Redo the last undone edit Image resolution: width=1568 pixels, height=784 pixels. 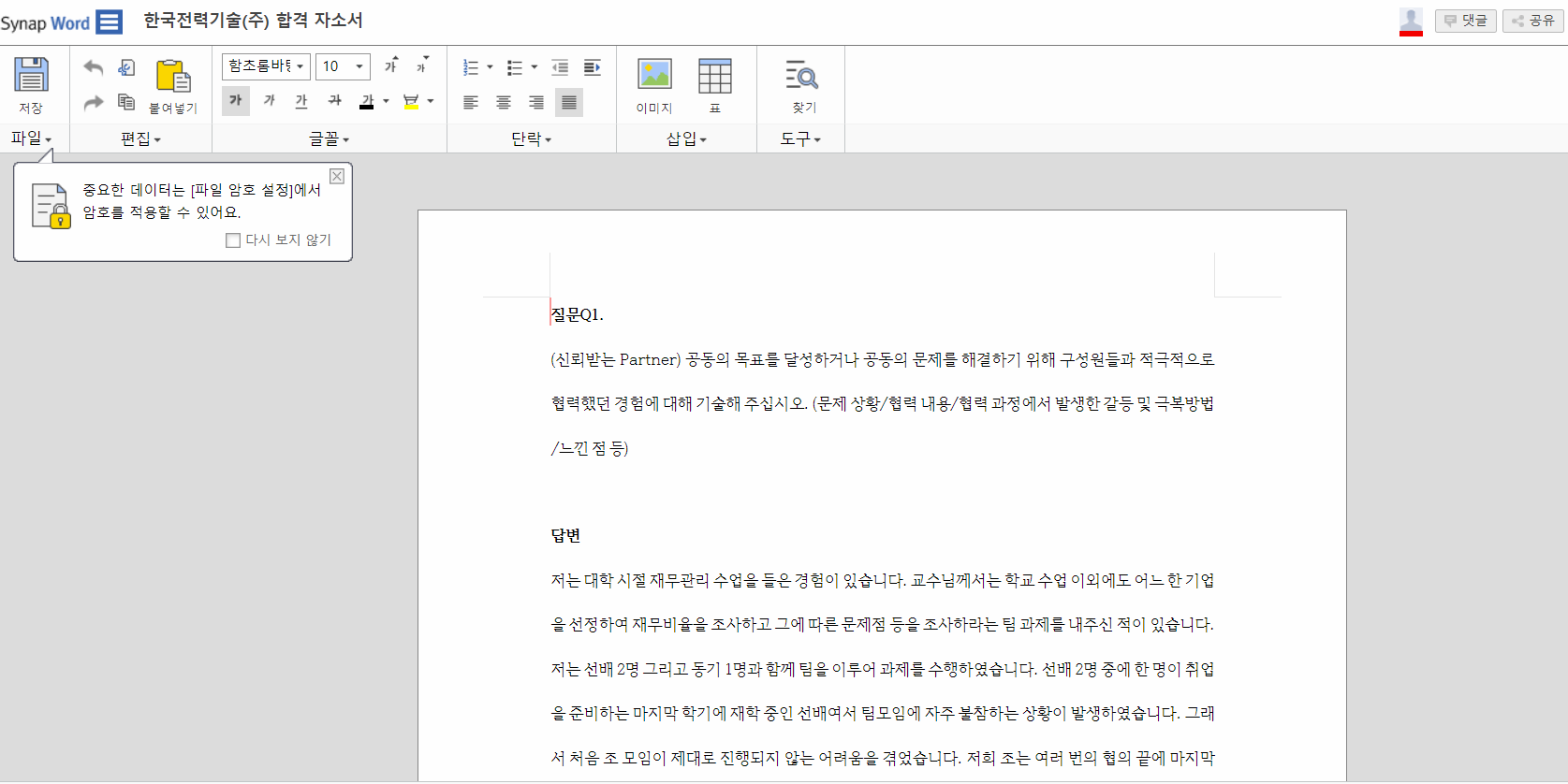[93, 102]
